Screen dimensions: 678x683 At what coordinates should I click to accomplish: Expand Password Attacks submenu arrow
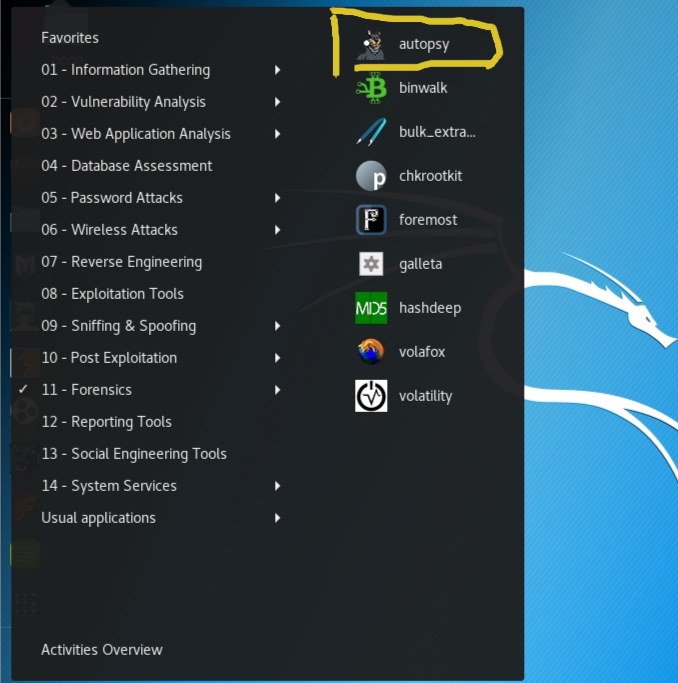pyautogui.click(x=277, y=198)
